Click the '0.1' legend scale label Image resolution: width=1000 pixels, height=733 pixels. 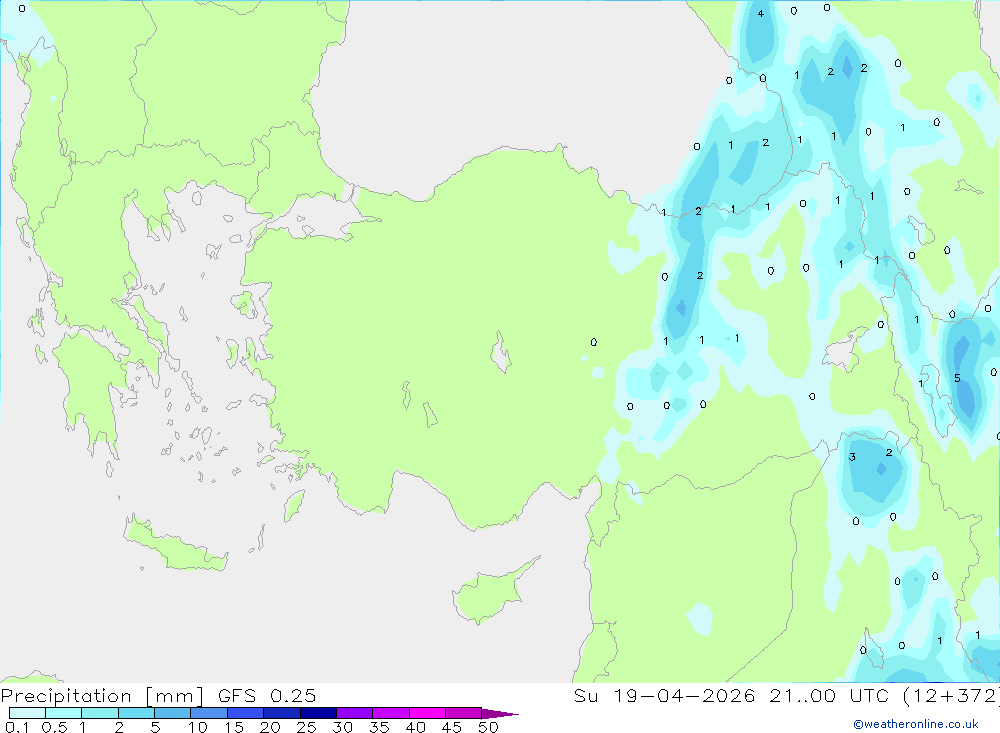pyautogui.click(x=17, y=727)
